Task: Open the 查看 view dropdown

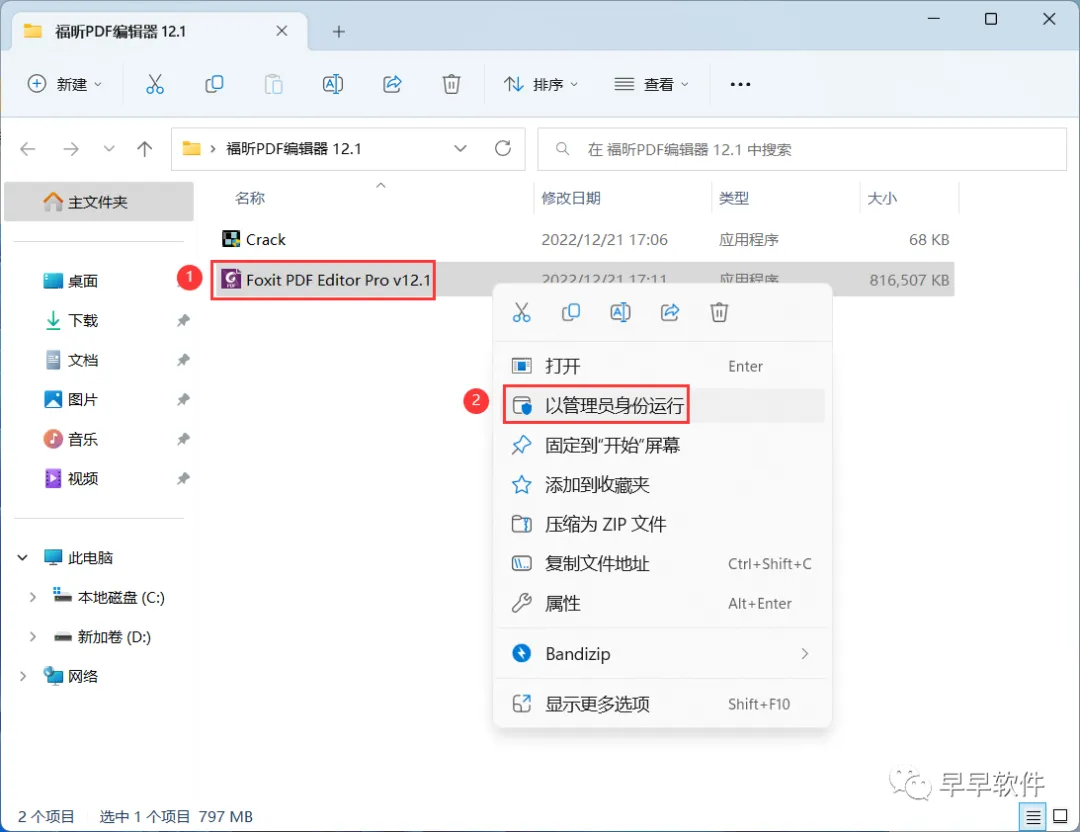Action: coord(652,84)
